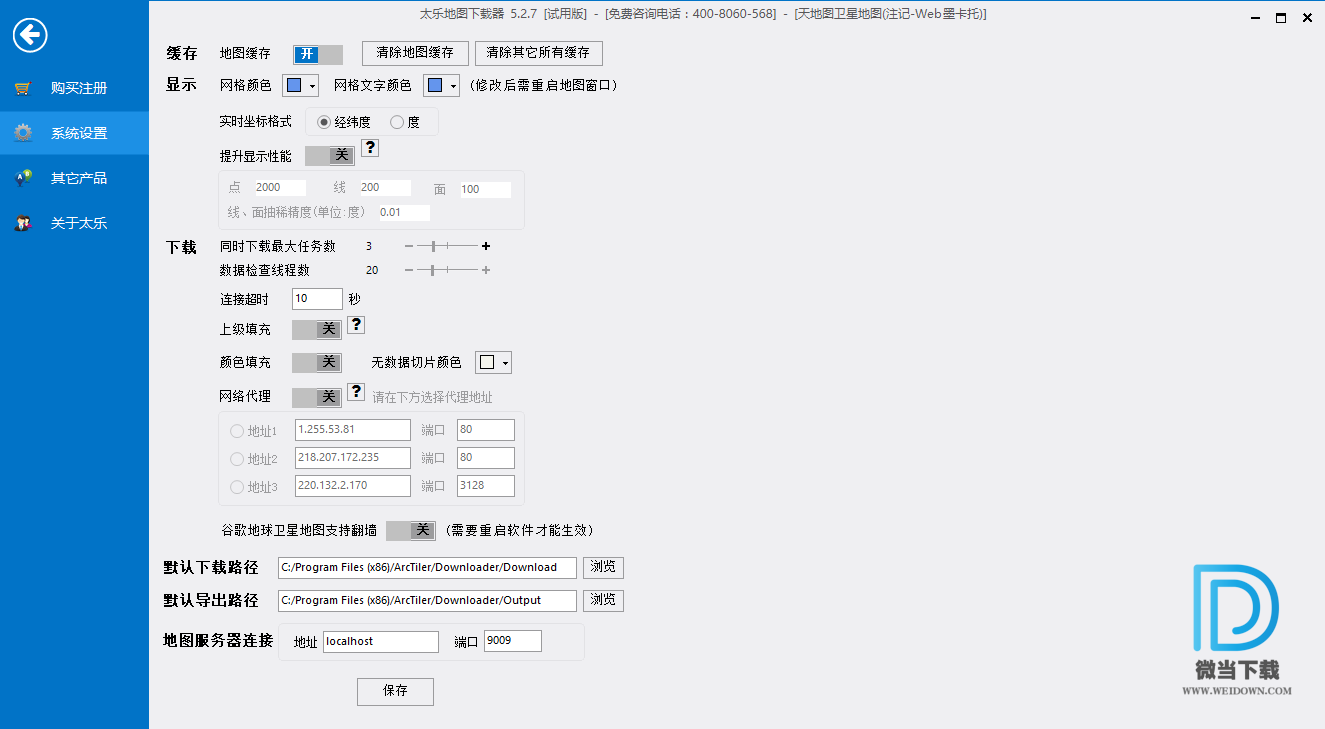Click 同时下载最大任务数 slider track
1325x729 pixels.
[x=447, y=246]
